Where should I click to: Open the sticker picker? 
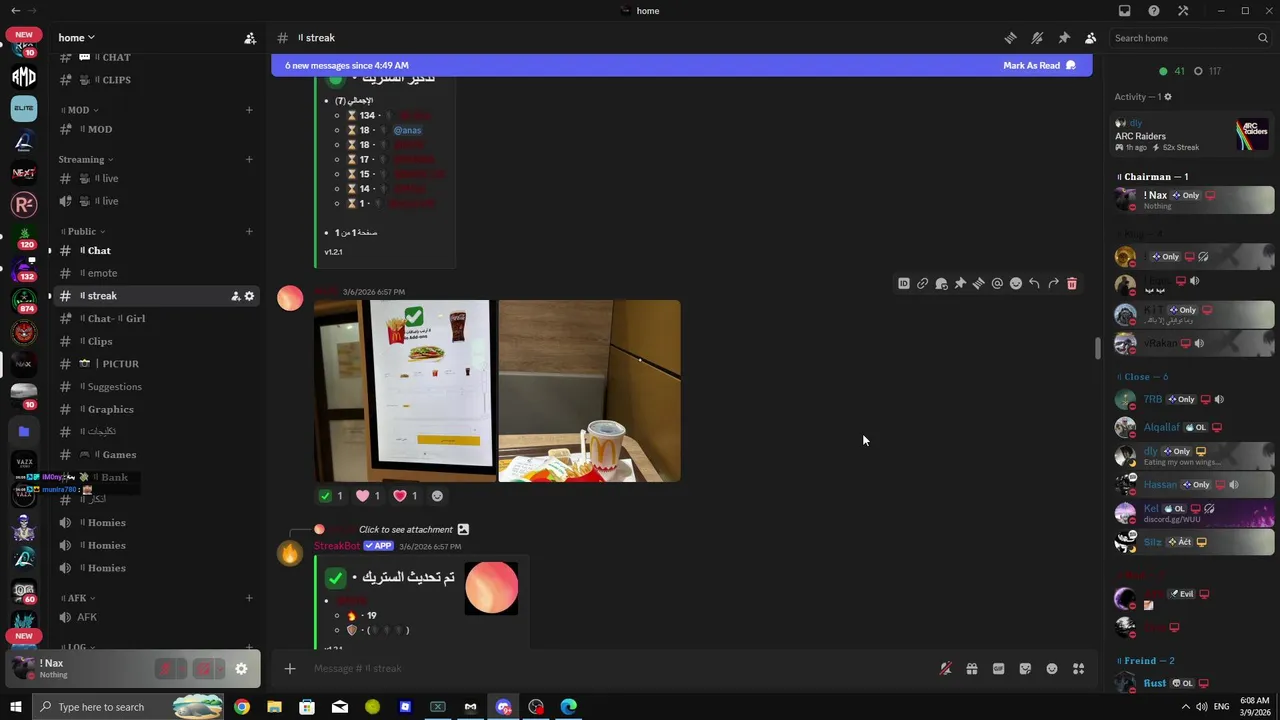pos(1025,669)
